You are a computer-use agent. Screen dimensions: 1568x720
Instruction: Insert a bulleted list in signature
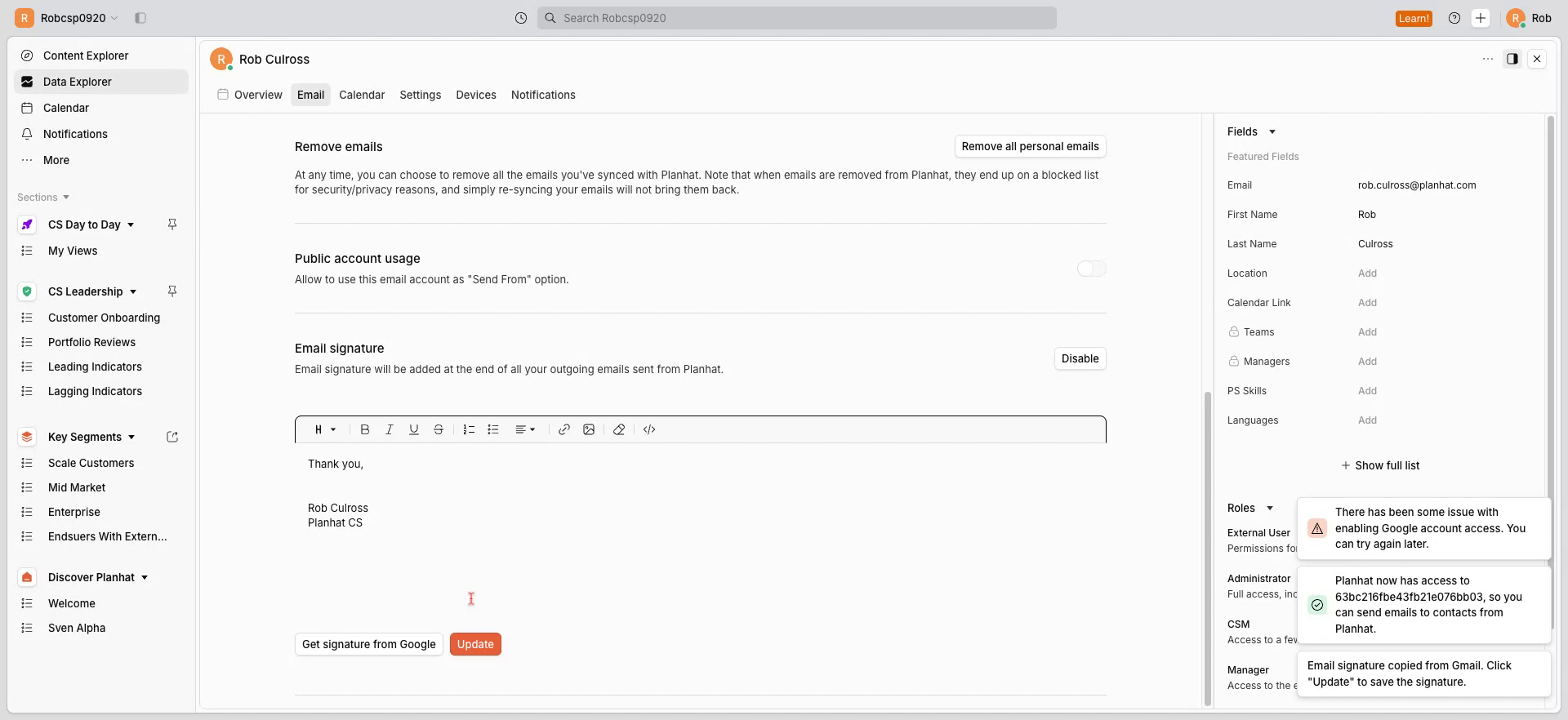(493, 429)
